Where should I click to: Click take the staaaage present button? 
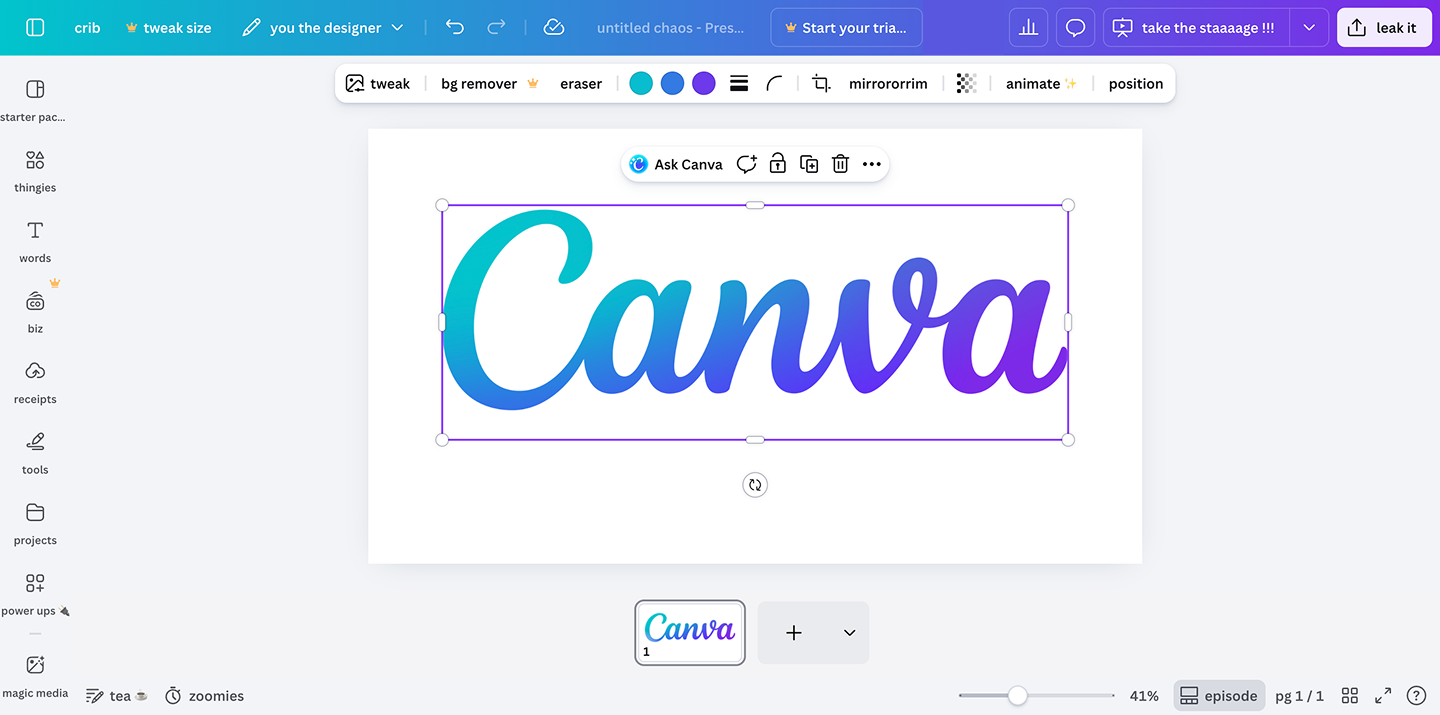pyautogui.click(x=1196, y=28)
